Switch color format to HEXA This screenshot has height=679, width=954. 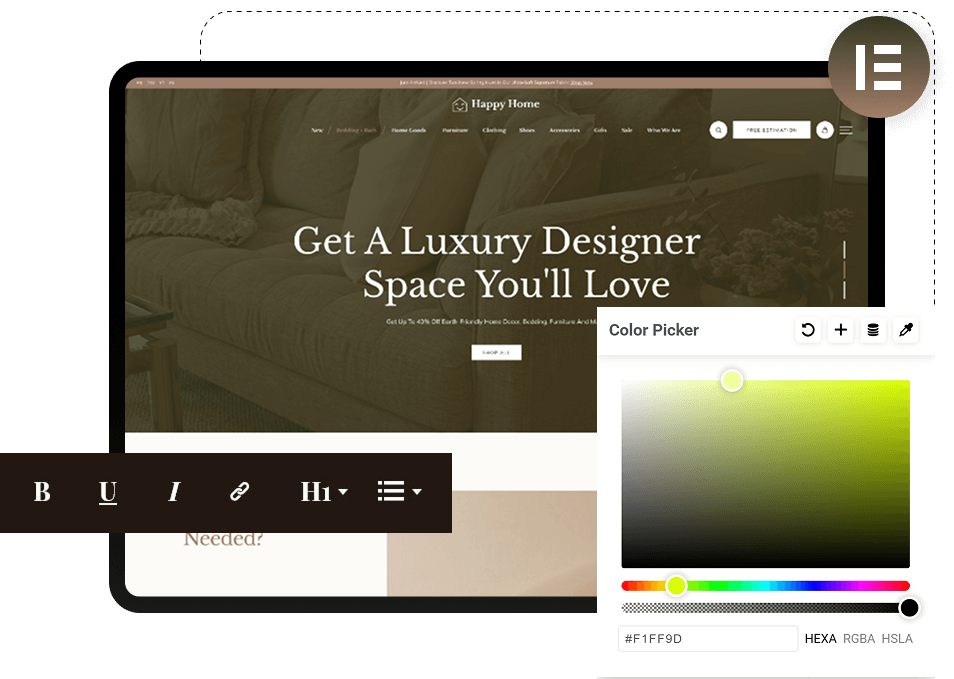820,639
